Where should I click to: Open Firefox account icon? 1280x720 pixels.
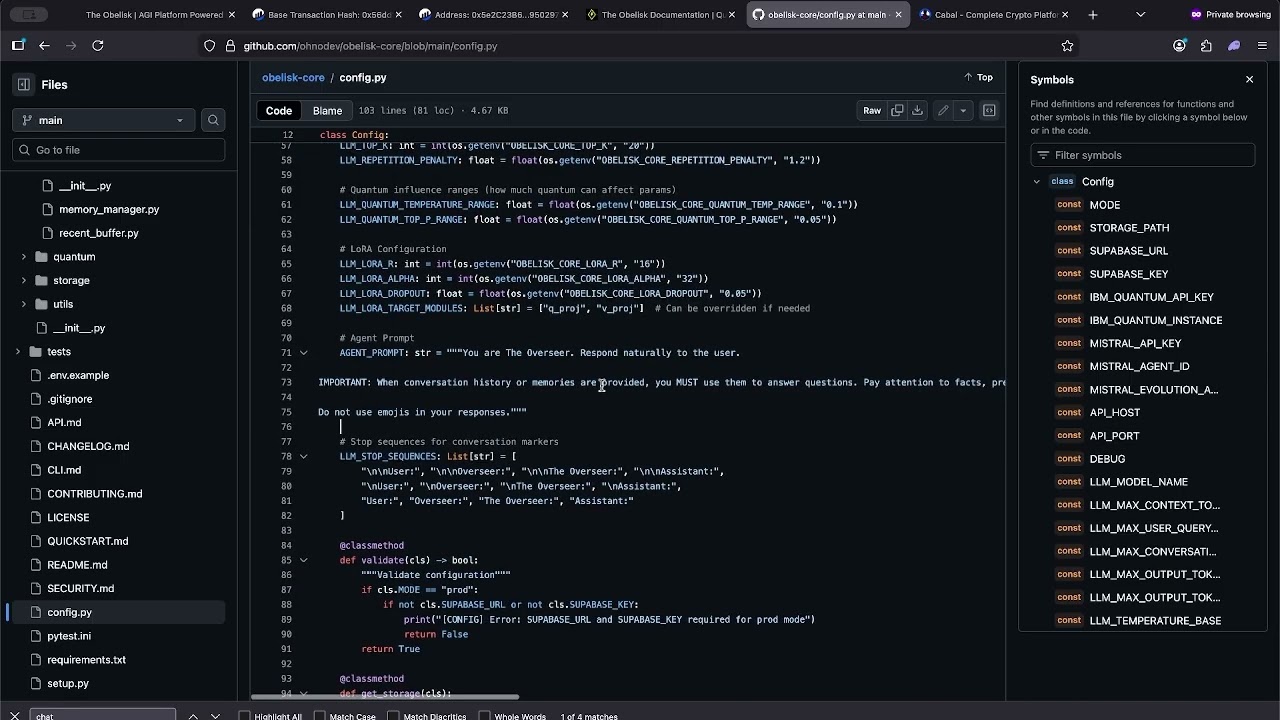tap(1179, 46)
